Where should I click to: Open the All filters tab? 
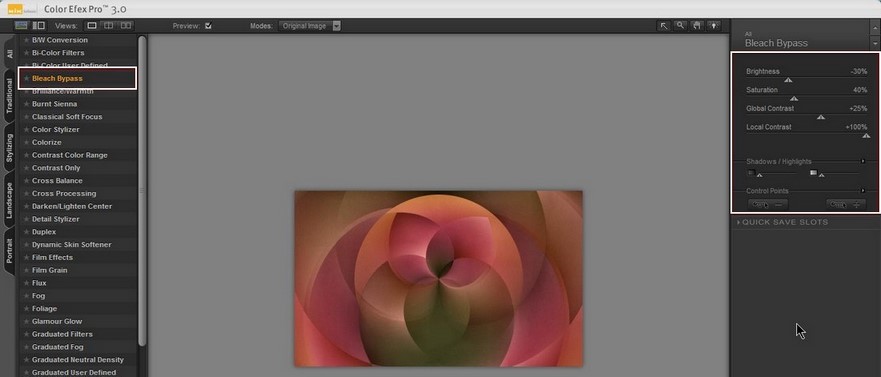(x=10, y=54)
